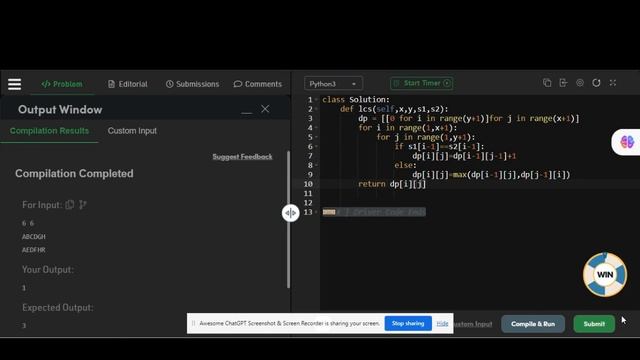Viewport: 640px width, 360px height.
Task: Click the WIN spin wheel badge
Action: pyautogui.click(x=604, y=275)
